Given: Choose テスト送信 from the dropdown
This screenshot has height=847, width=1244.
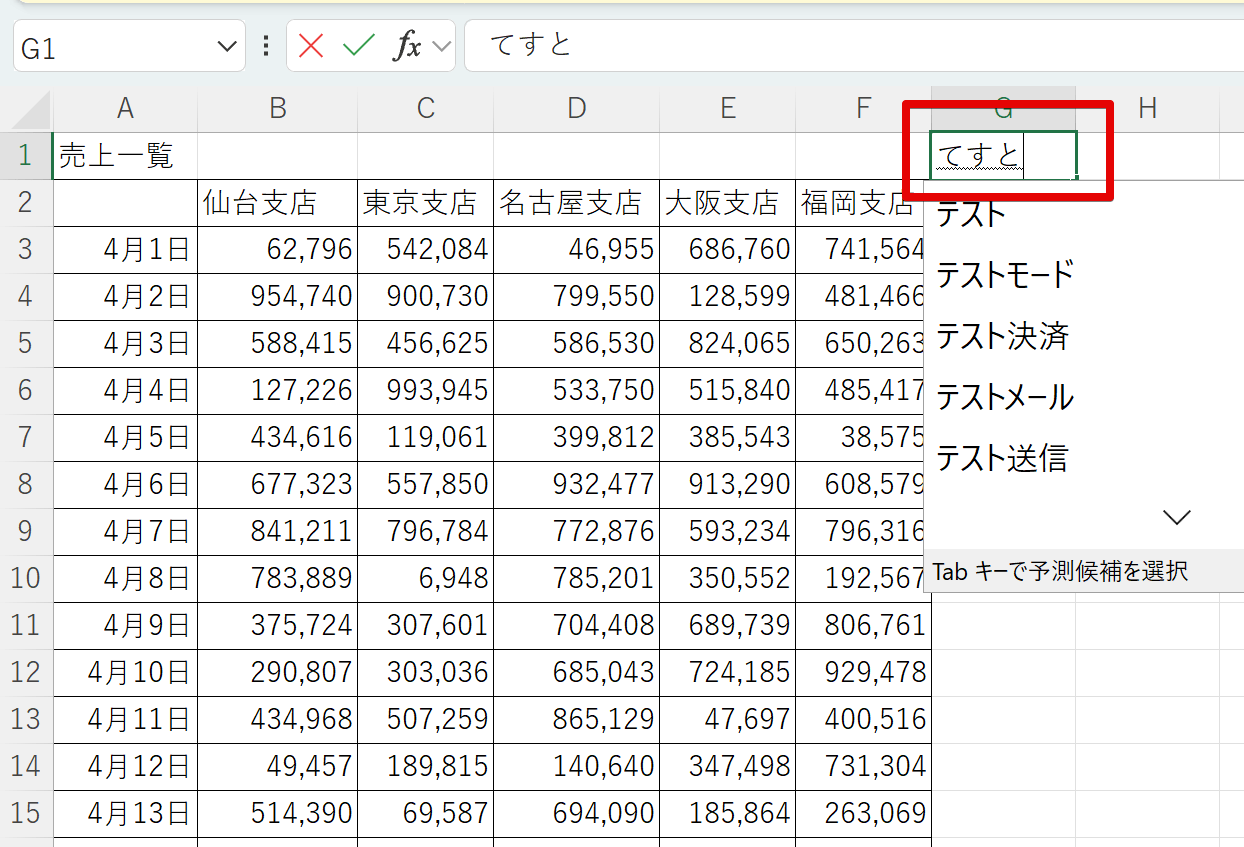Looking at the screenshot, I should (1000, 459).
